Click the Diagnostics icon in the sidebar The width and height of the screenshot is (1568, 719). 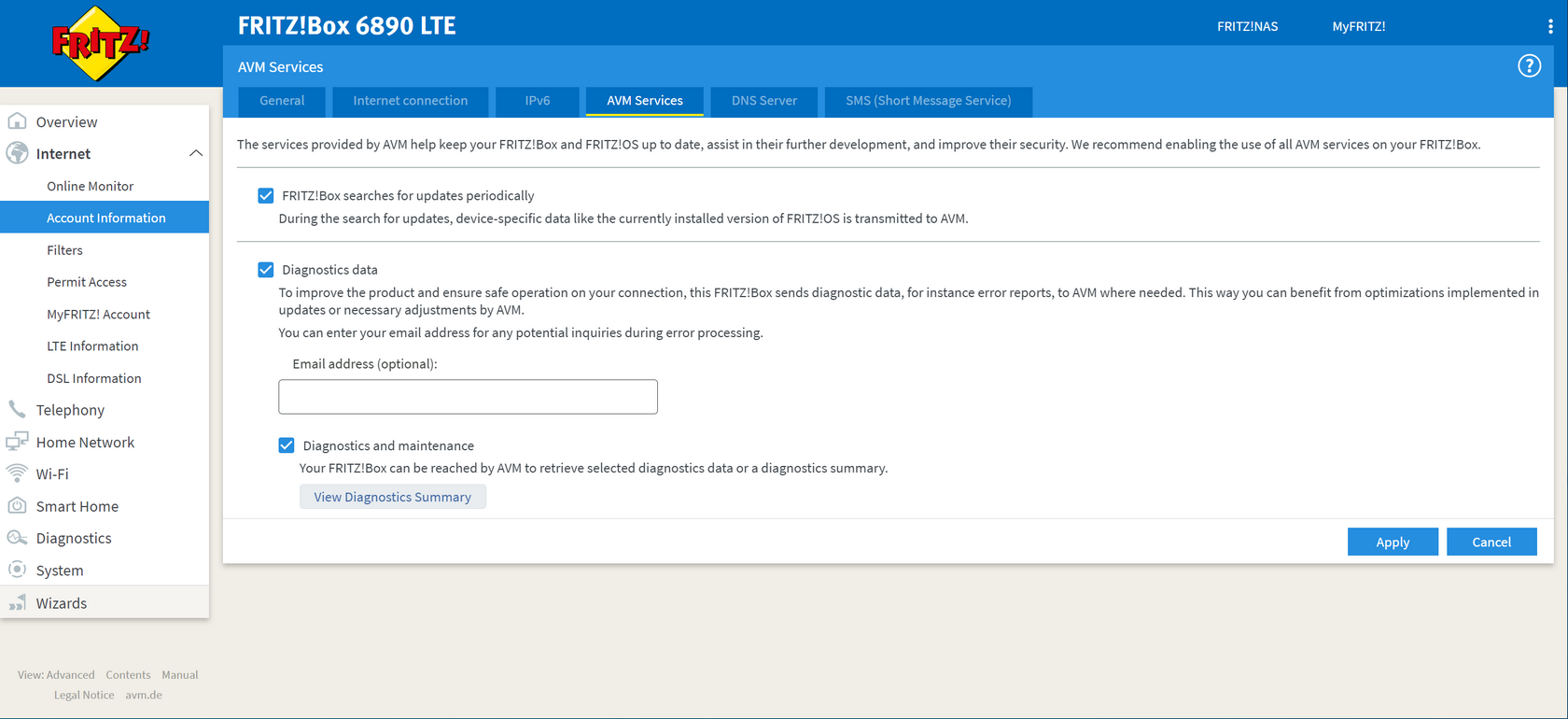[17, 538]
